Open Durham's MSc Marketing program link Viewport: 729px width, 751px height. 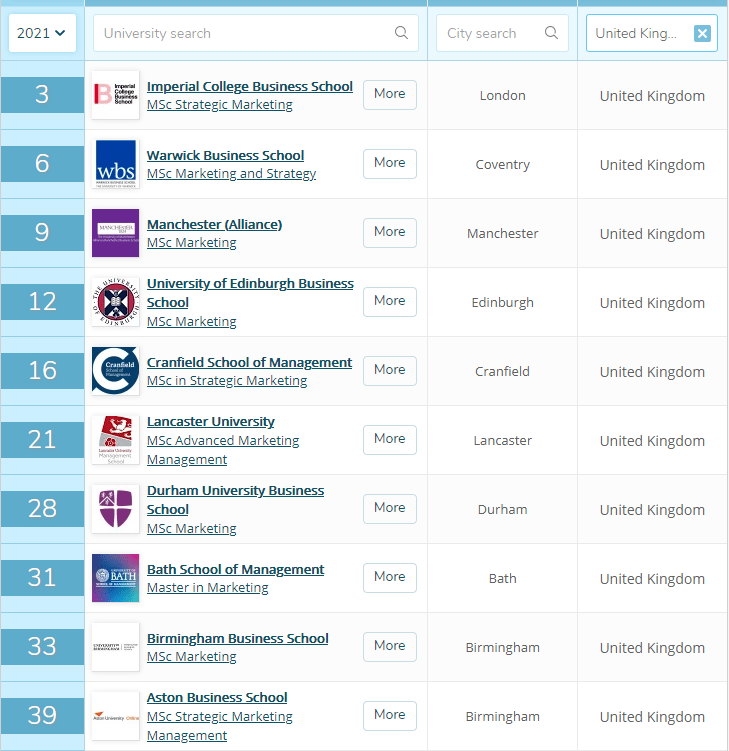tap(192, 528)
